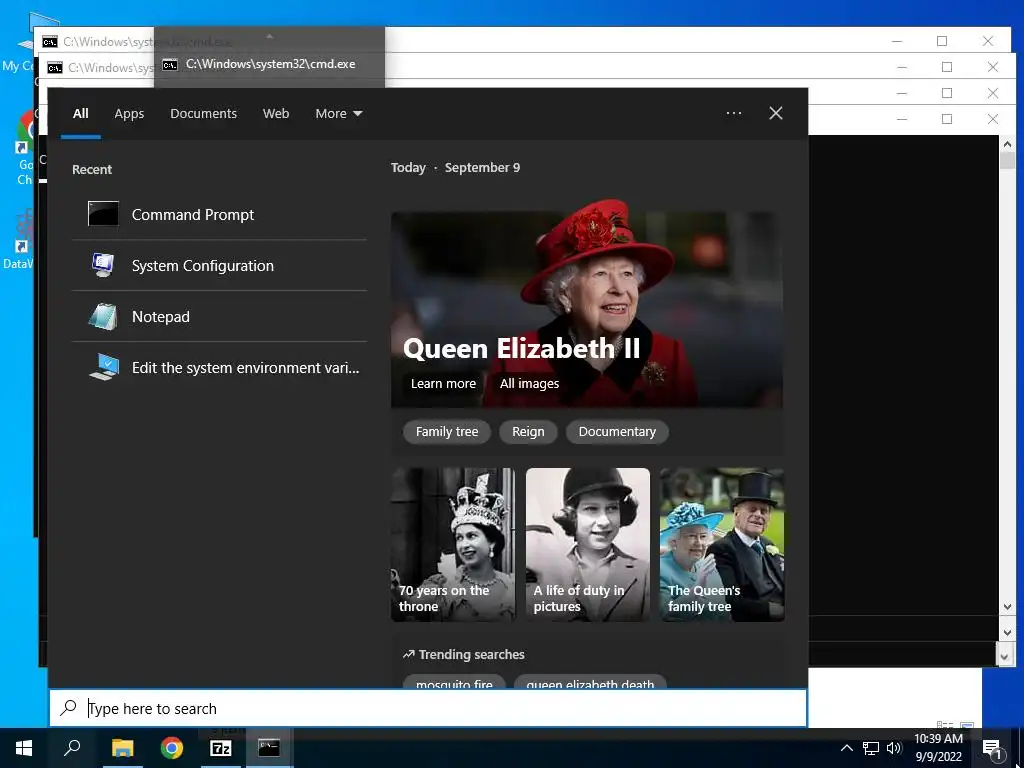
Task: Open the notification center icon
Action: (x=992, y=748)
